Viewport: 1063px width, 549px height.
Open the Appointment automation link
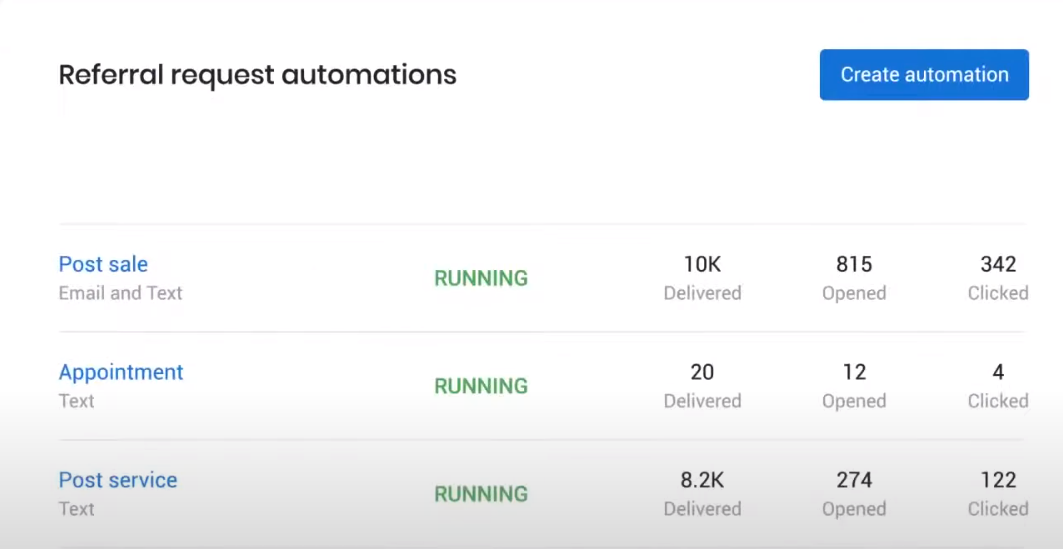click(x=121, y=372)
